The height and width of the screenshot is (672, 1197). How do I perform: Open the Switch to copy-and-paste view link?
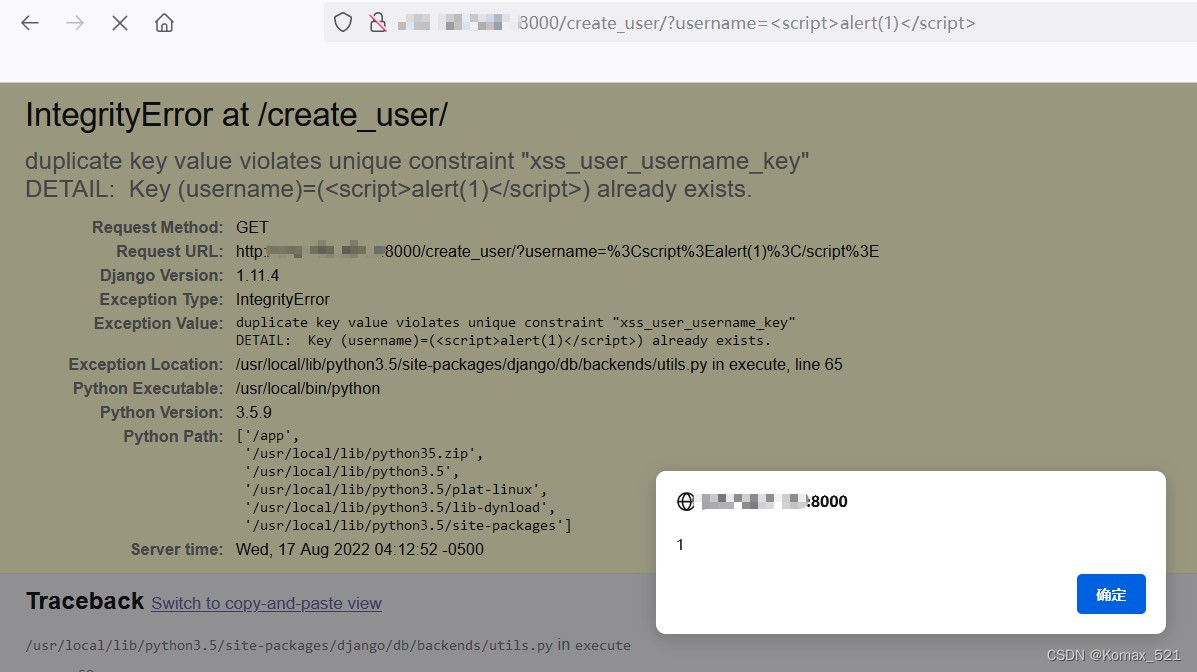[266, 603]
